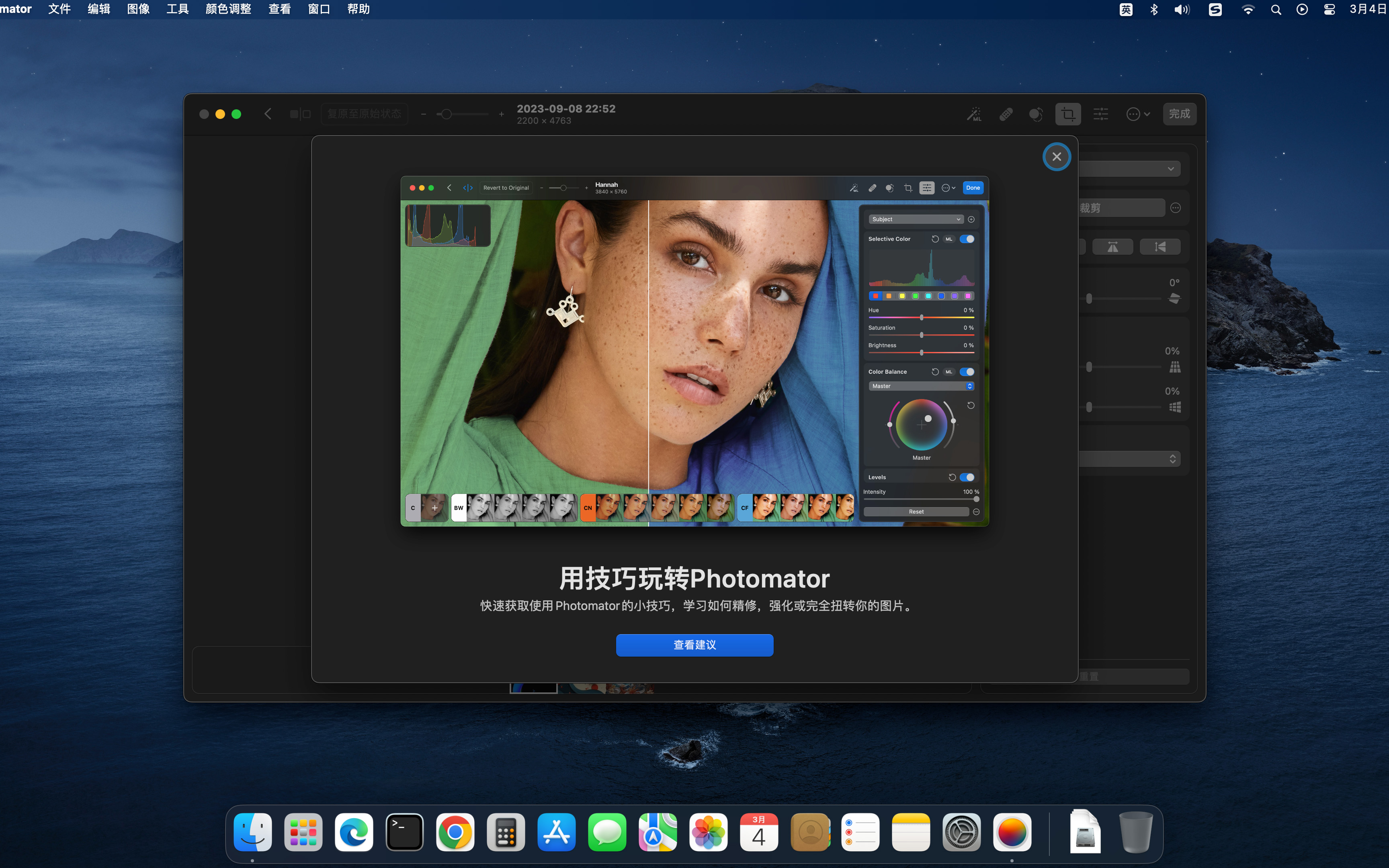1389x868 pixels.
Task: Launch Google Chrome from the Dock
Action: 455,832
